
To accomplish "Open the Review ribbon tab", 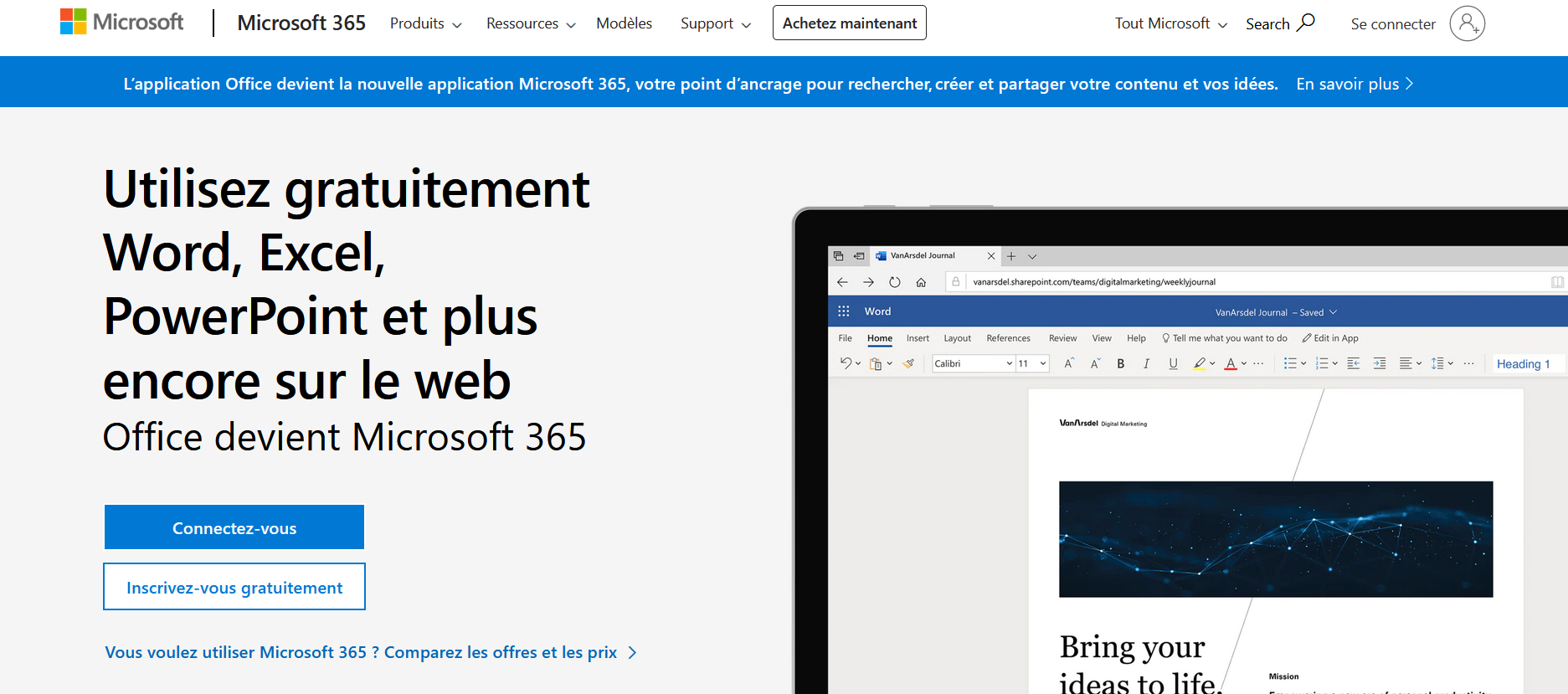I will click(1063, 338).
